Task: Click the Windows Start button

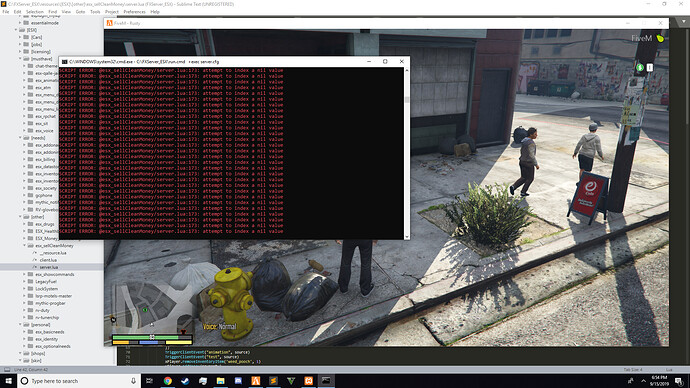Action: (x=8, y=381)
